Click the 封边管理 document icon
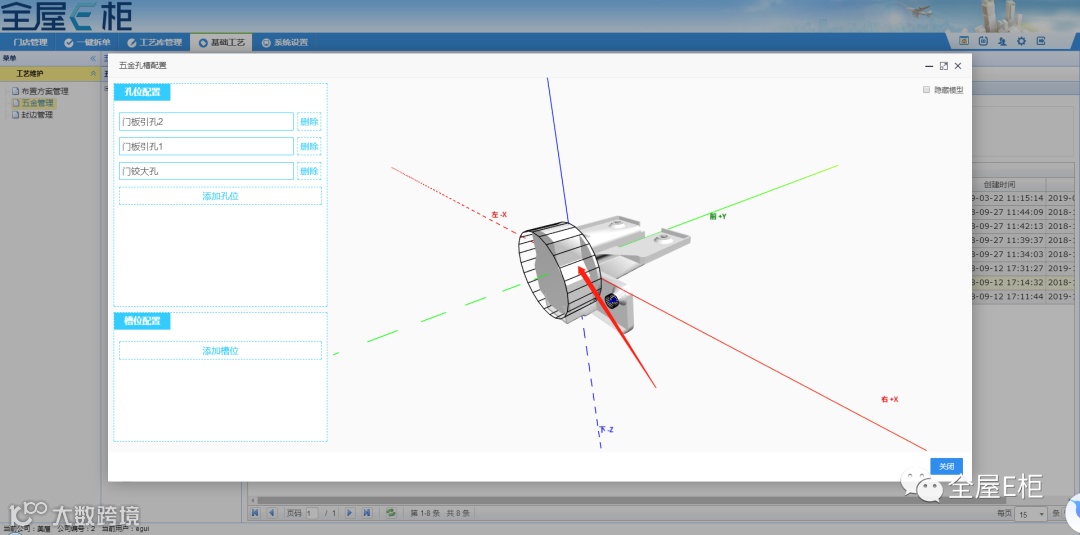Viewport: 1080px width, 535px height. point(16,115)
